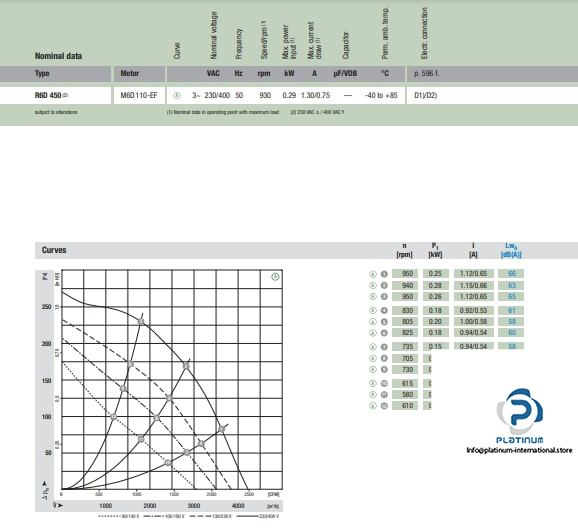Click the 0.15 kW power cell
Viewport: 578px width, 532px height.
436,346
